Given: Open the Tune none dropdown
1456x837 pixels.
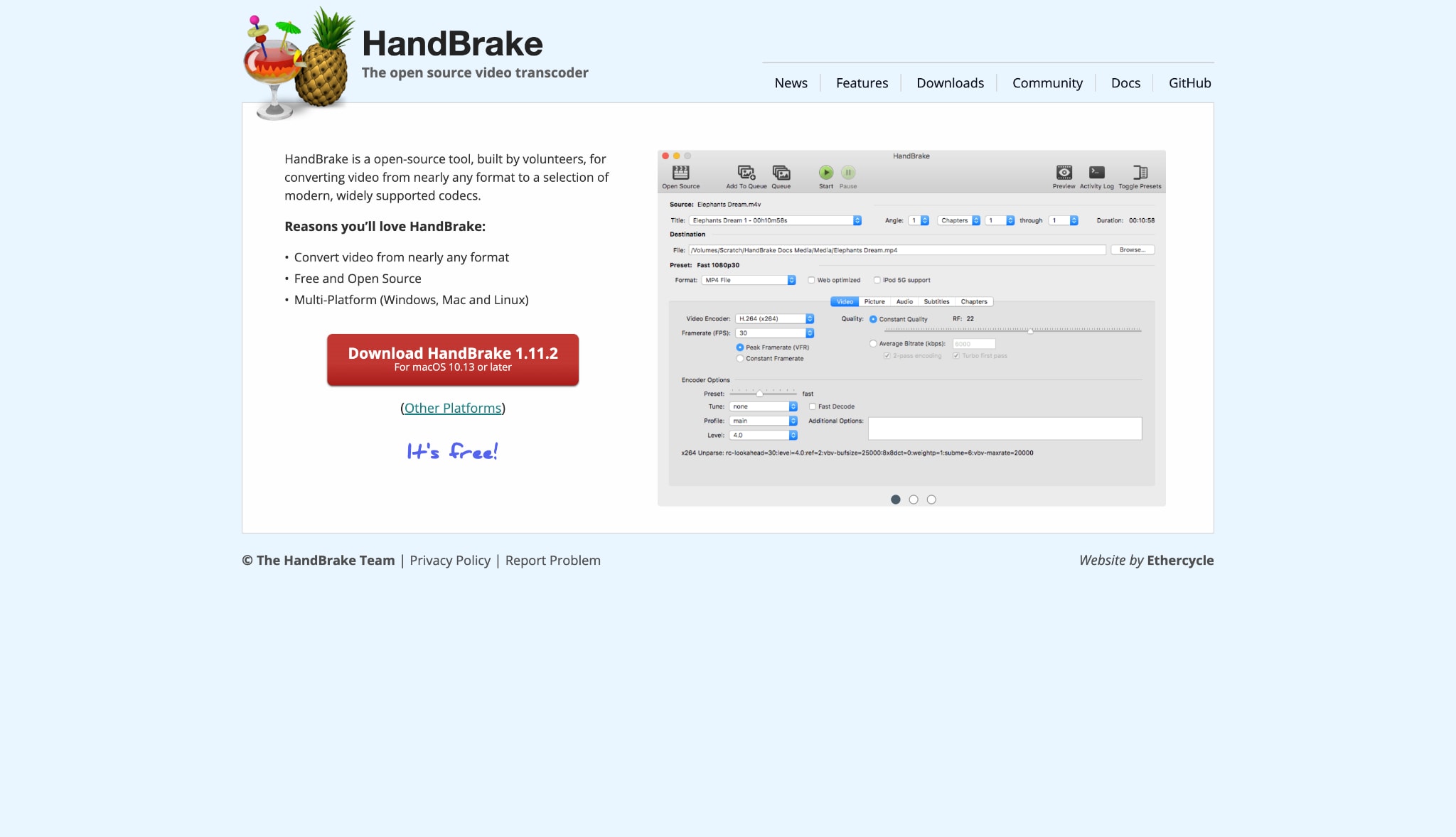Looking at the screenshot, I should (x=763, y=406).
